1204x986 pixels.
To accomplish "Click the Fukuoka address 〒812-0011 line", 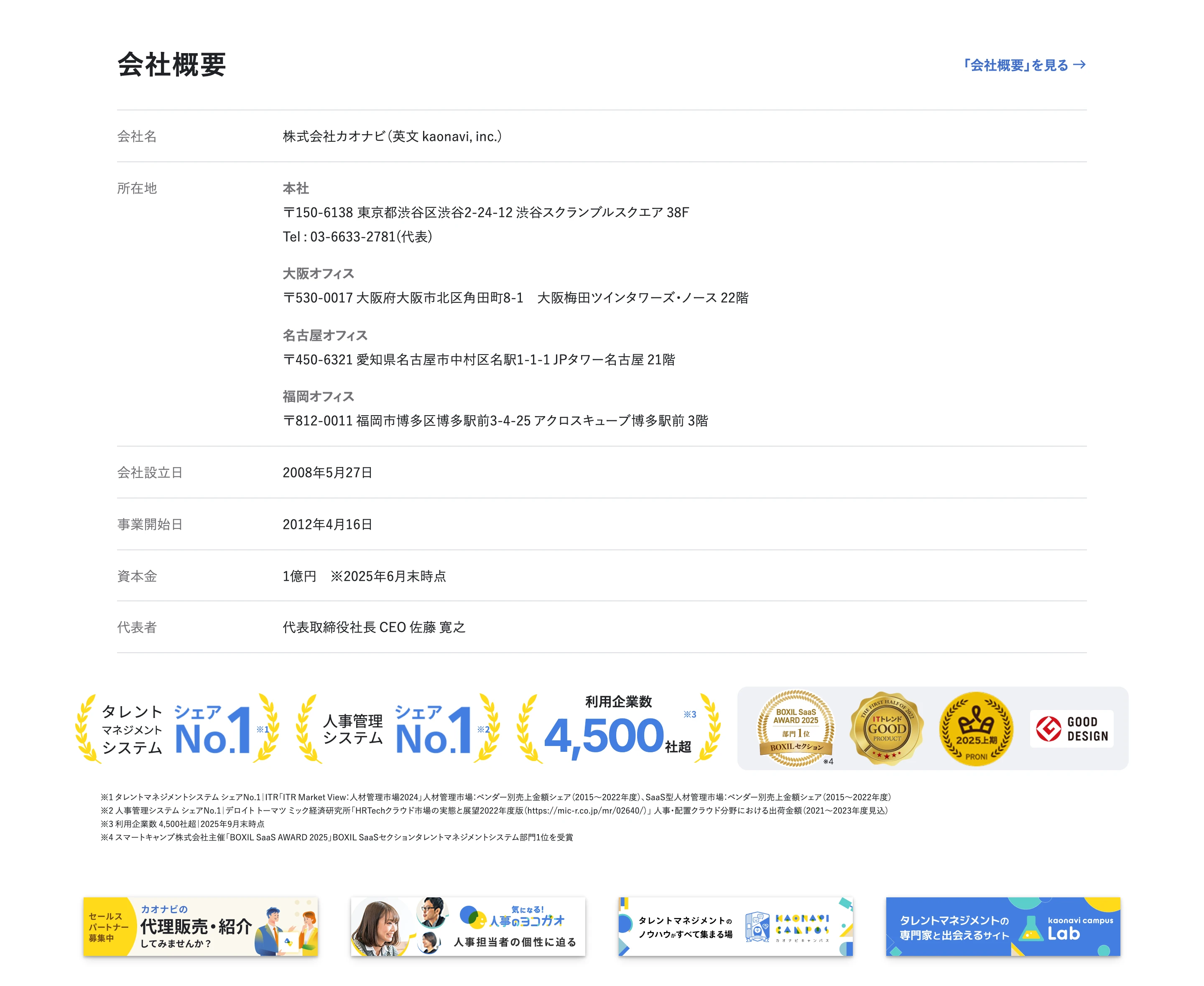I will 495,421.
